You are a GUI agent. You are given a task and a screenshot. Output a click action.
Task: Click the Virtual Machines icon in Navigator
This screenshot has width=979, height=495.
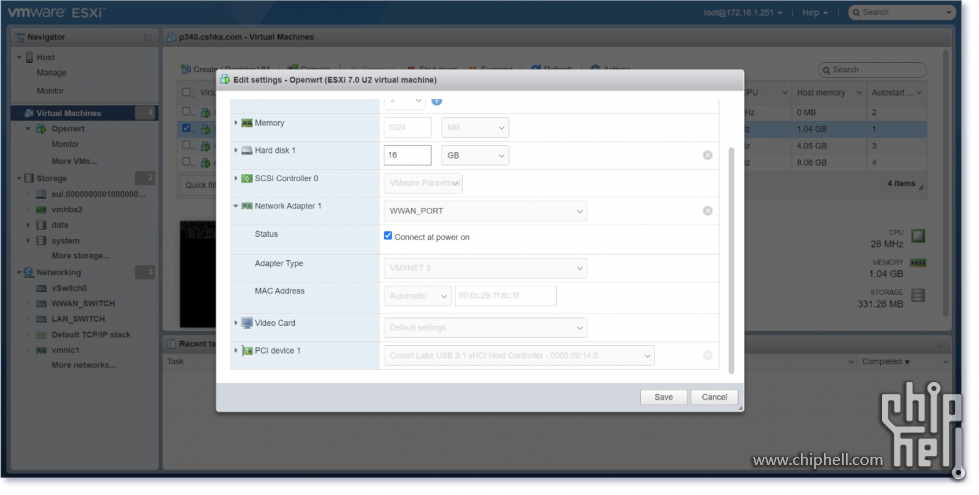pyautogui.click(x=29, y=113)
